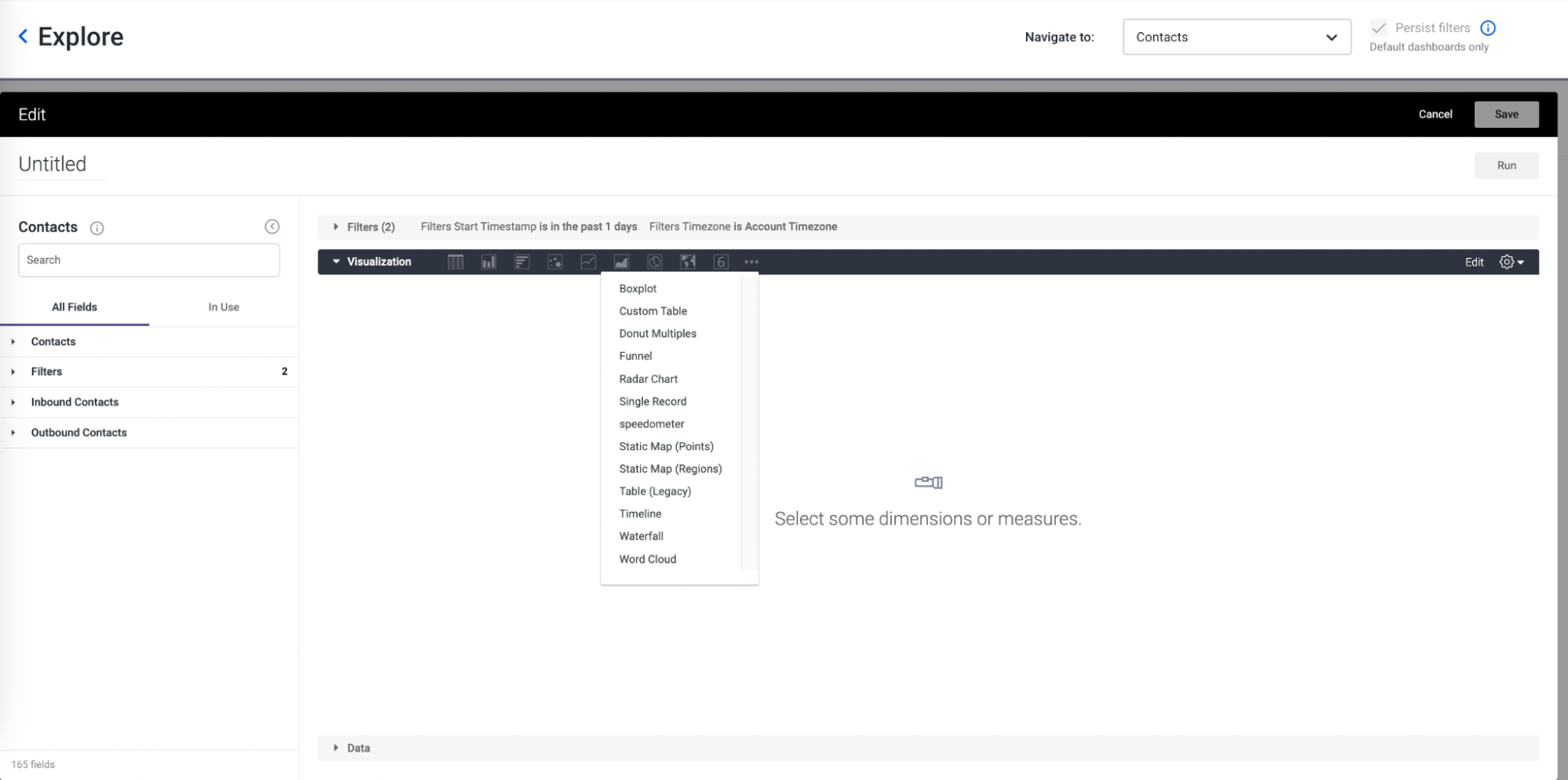Click the Filters Timezone summary text

(x=743, y=227)
